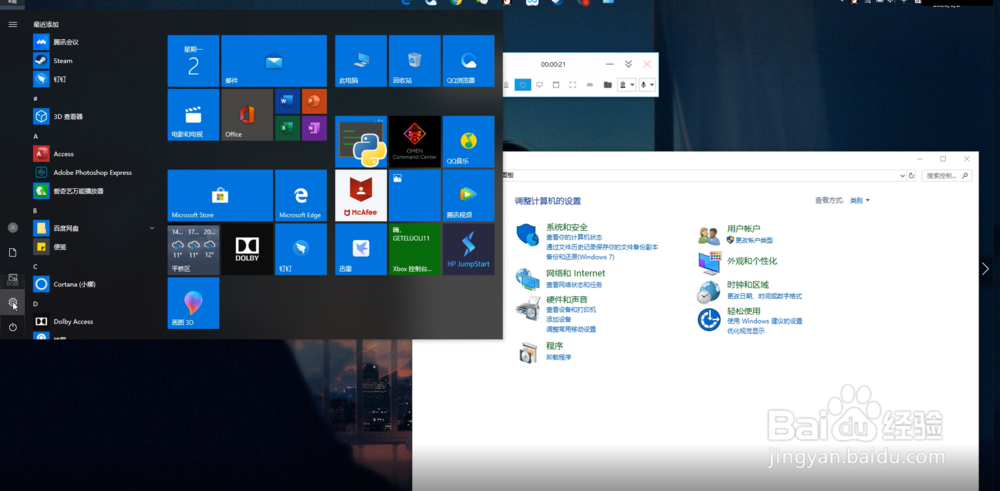This screenshot has height=491, width=1000.
Task: Open the 平桥区 weather tile
Action: coord(193,249)
